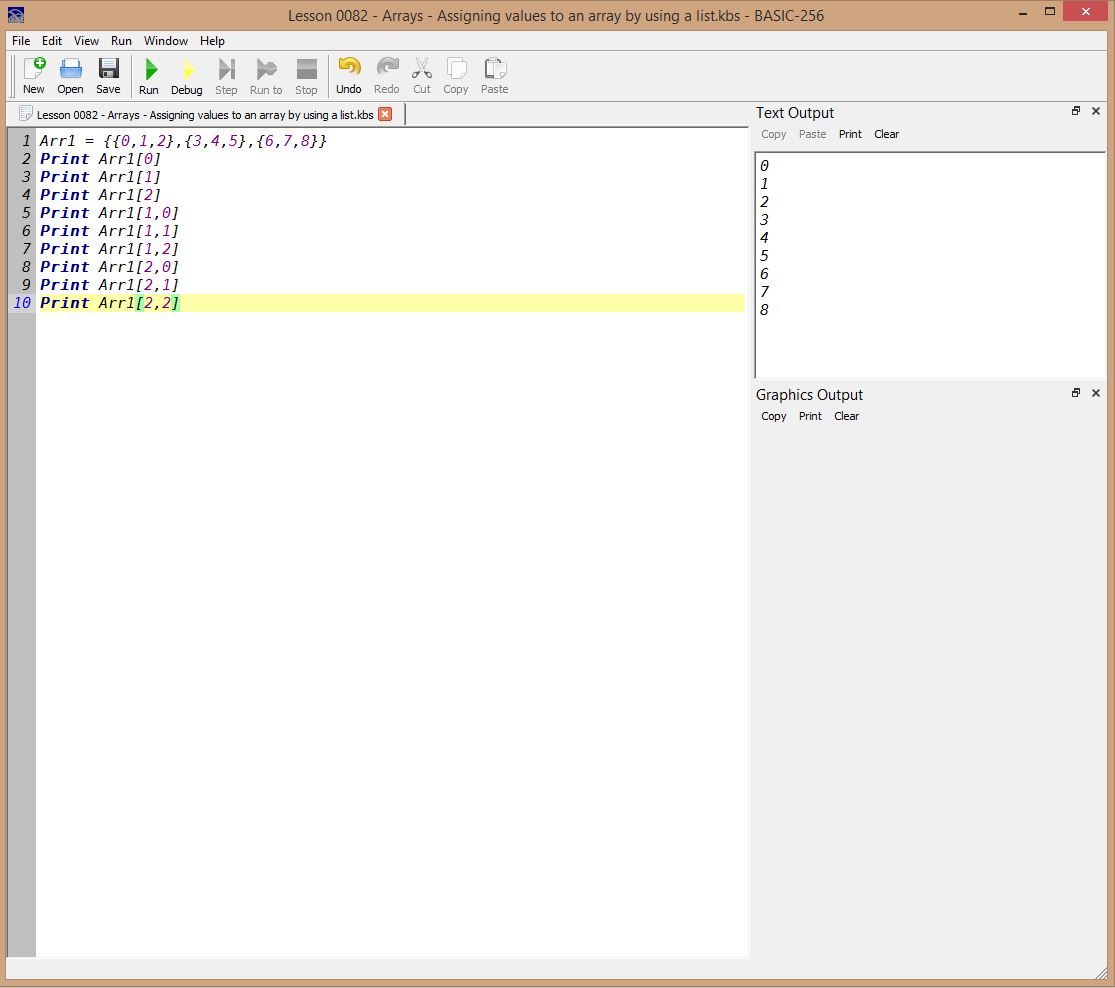Close the Text Output panel

pyautogui.click(x=1096, y=111)
